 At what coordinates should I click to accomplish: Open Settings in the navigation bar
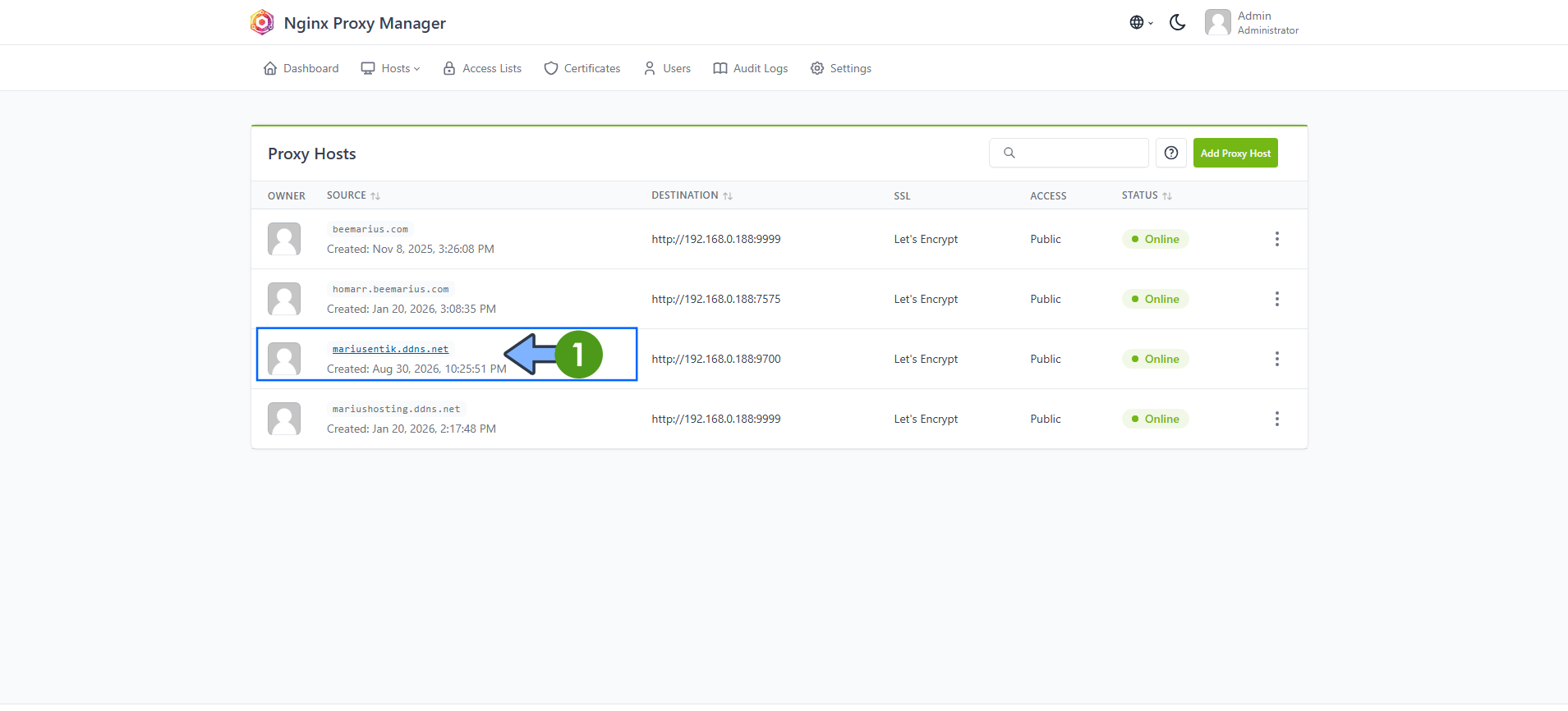coord(841,68)
